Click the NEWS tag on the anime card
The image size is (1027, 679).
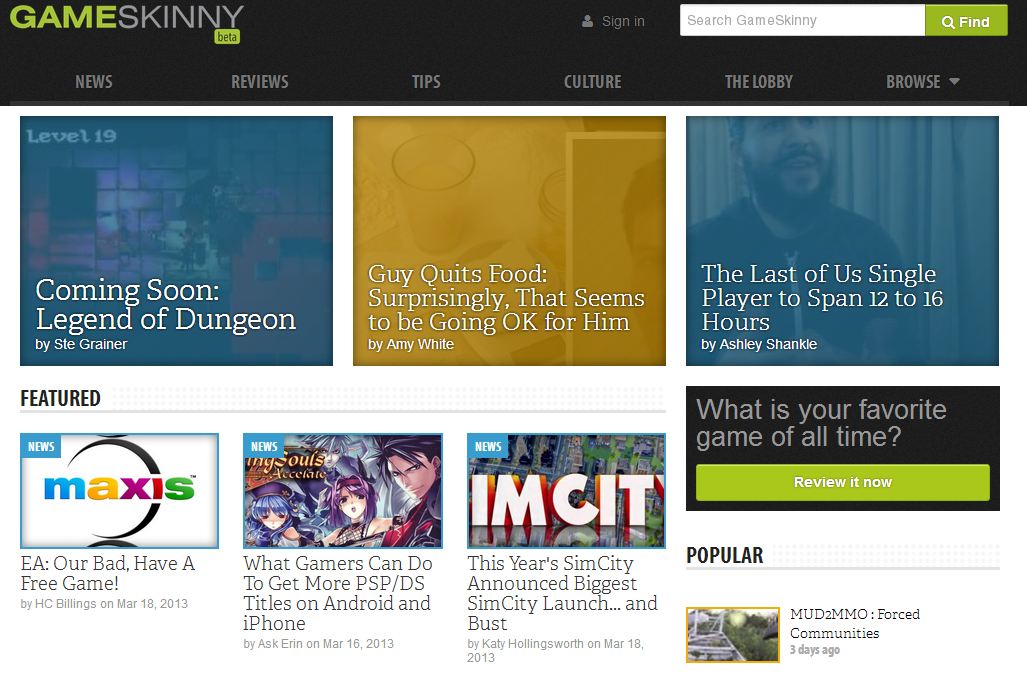click(x=264, y=447)
